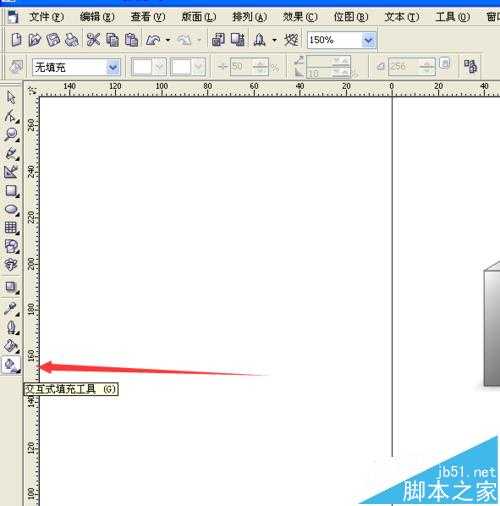Click the Cut scissors icon
This screenshot has width=500, height=506.
93,40
